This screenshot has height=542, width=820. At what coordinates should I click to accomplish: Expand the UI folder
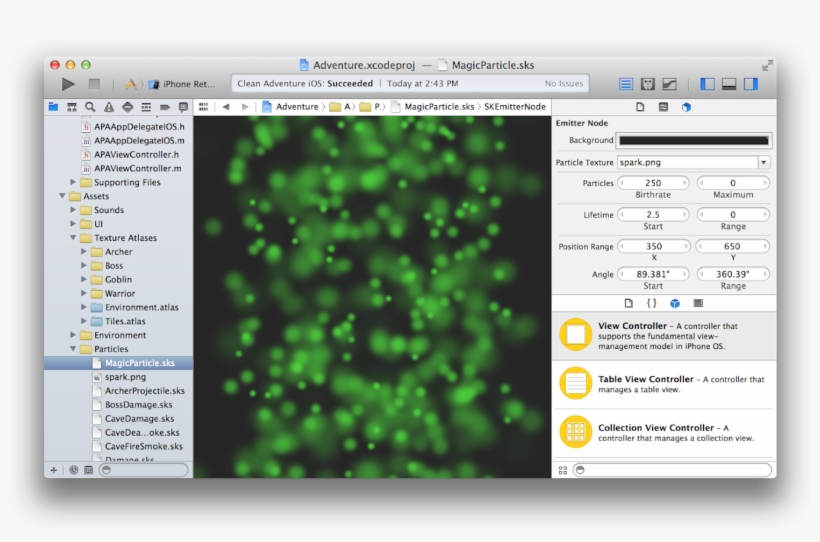point(73,224)
